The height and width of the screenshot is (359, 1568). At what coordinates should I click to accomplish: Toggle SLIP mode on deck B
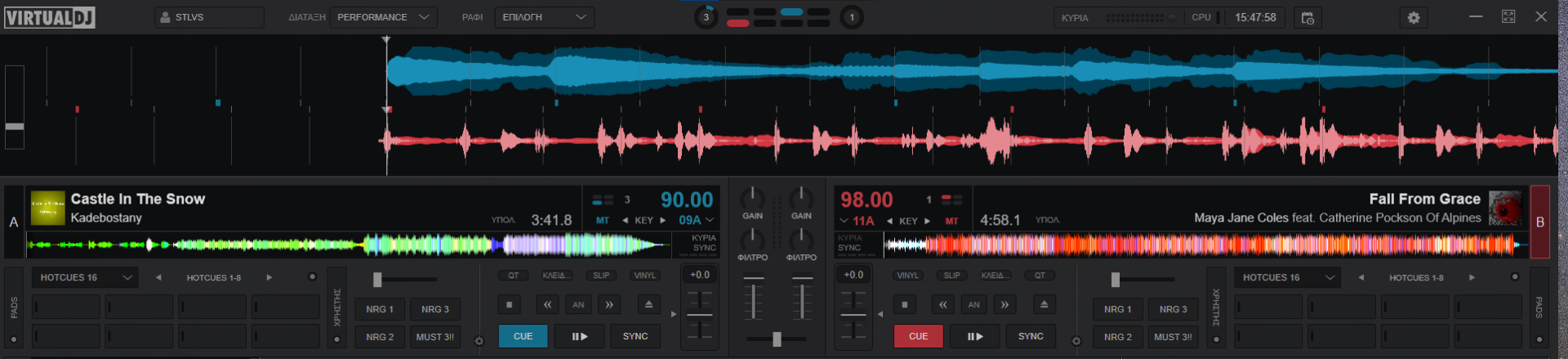click(952, 276)
